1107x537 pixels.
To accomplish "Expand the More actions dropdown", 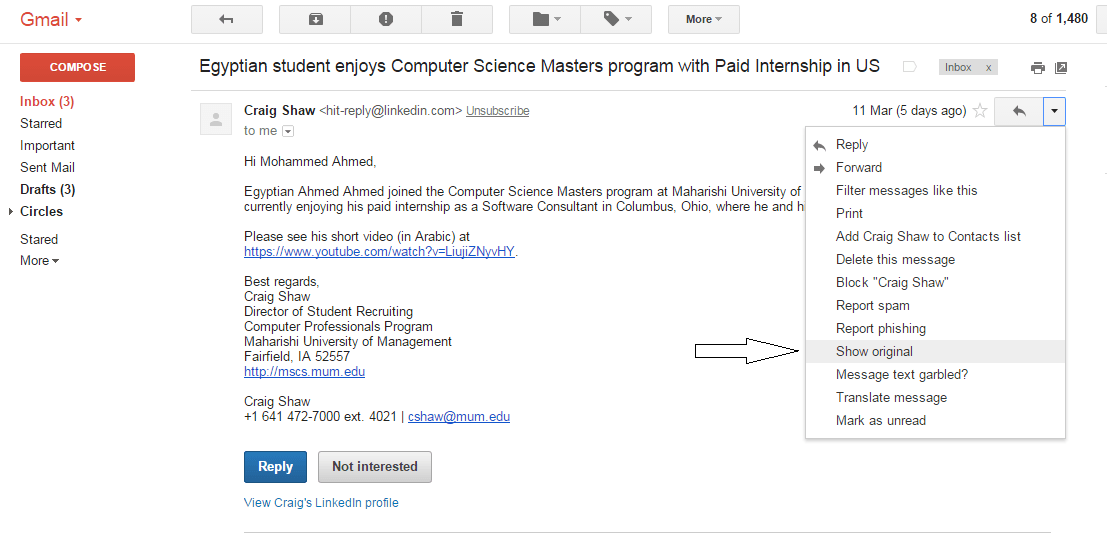I will pyautogui.click(x=704, y=19).
